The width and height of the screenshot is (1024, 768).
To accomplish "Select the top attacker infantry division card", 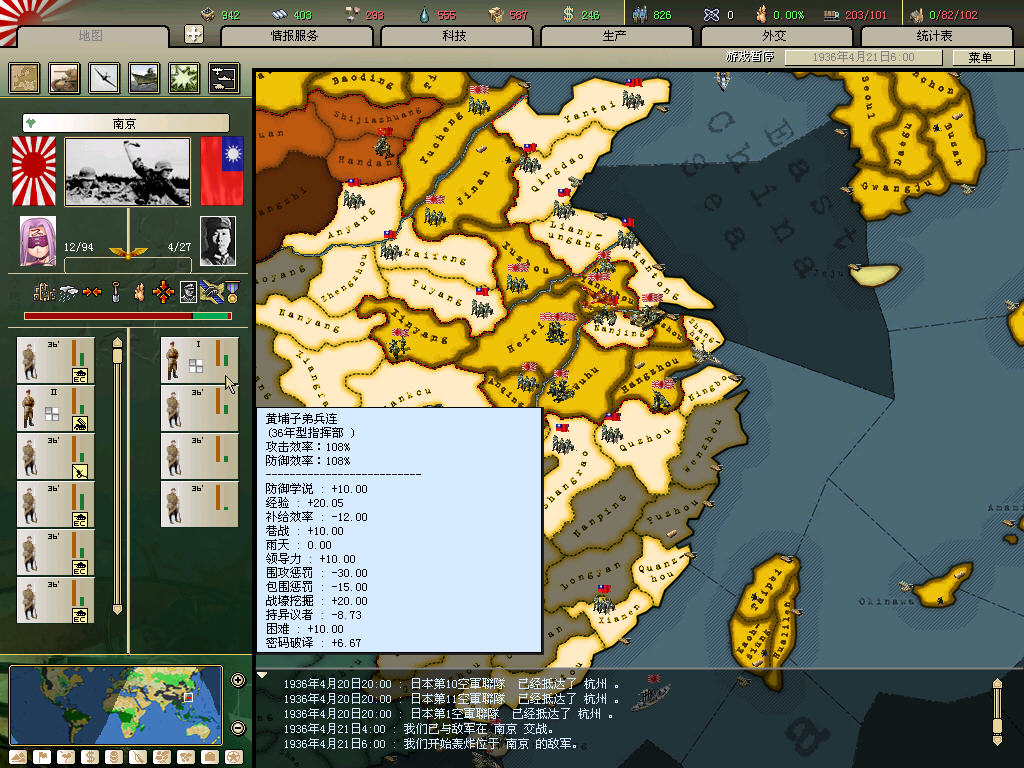I will (x=56, y=360).
